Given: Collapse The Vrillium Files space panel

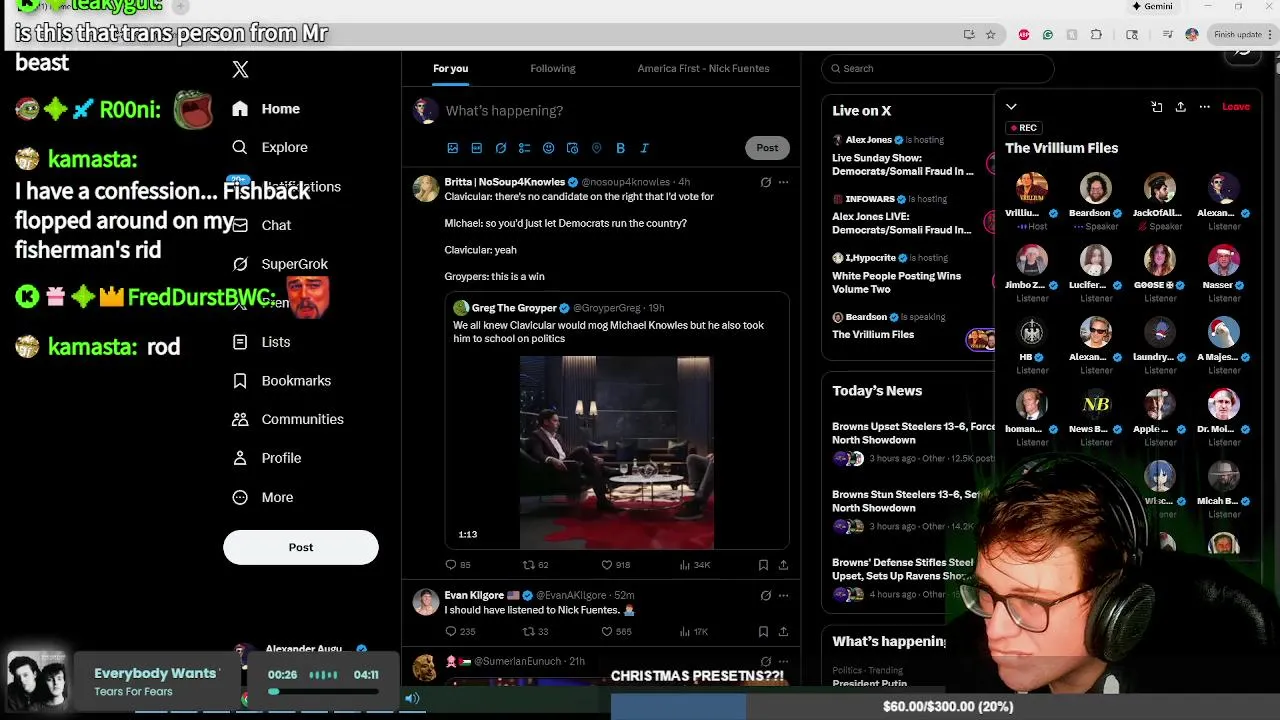Looking at the screenshot, I should 1011,106.
